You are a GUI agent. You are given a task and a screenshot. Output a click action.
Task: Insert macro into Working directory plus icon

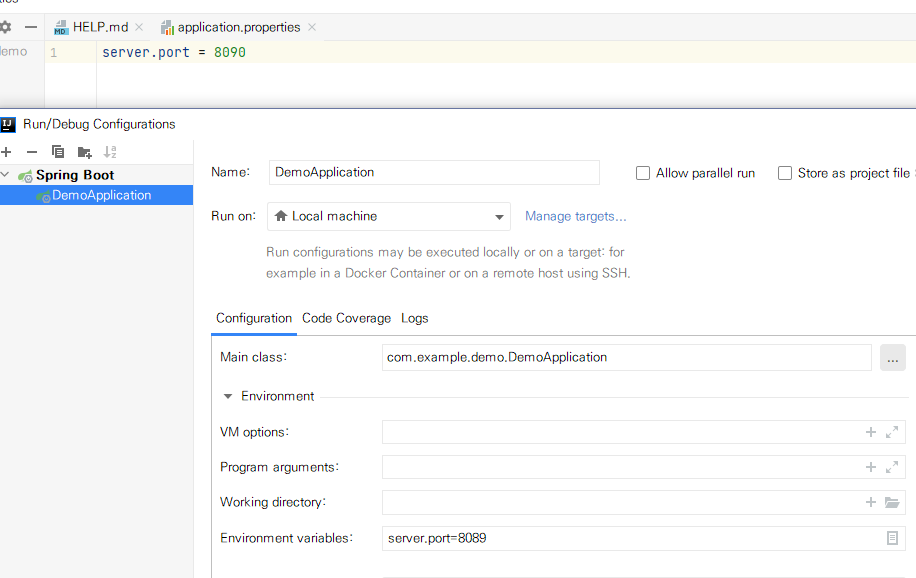click(870, 502)
